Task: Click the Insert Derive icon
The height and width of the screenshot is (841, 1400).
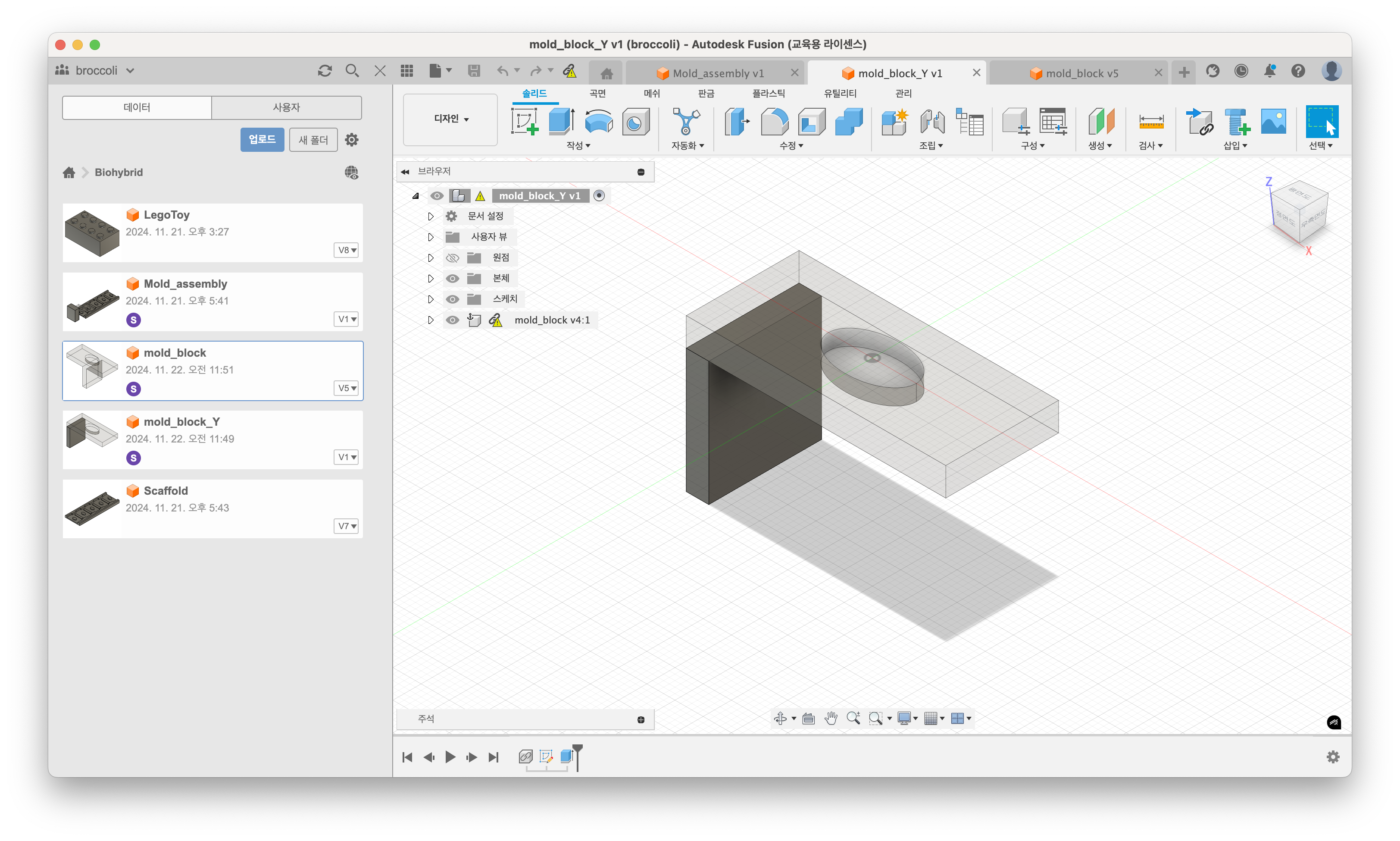Action: [x=1200, y=121]
